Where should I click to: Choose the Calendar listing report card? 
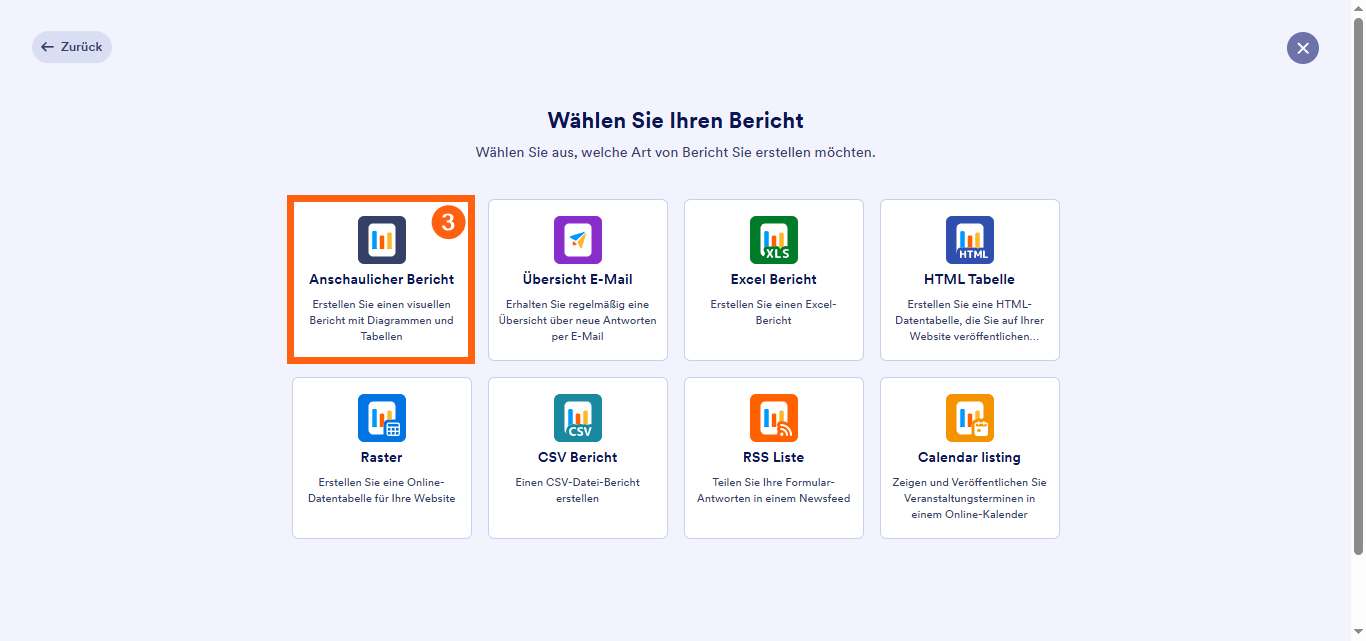pos(969,458)
